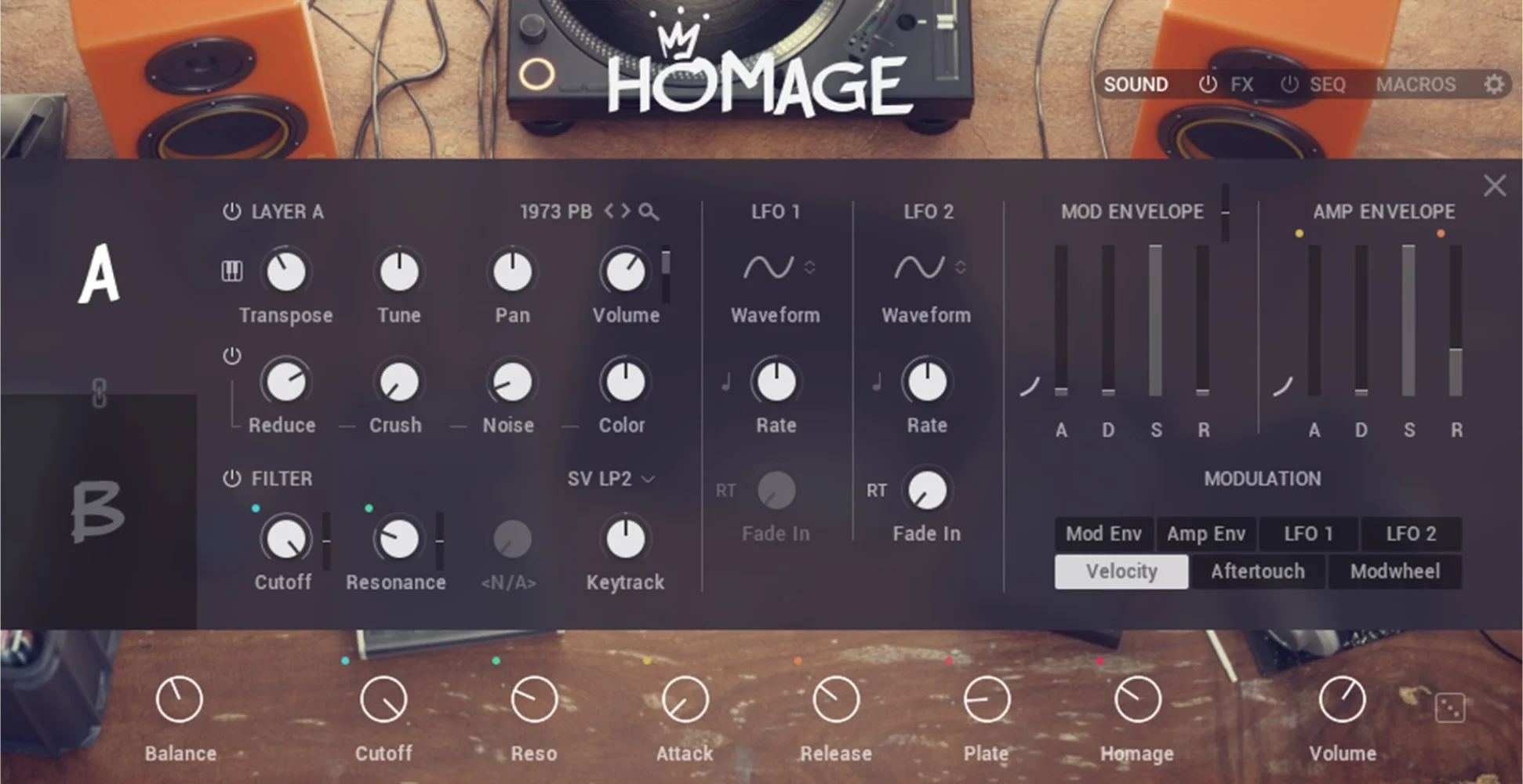Click the LFO 2 waveform selector chevrons

tap(960, 267)
